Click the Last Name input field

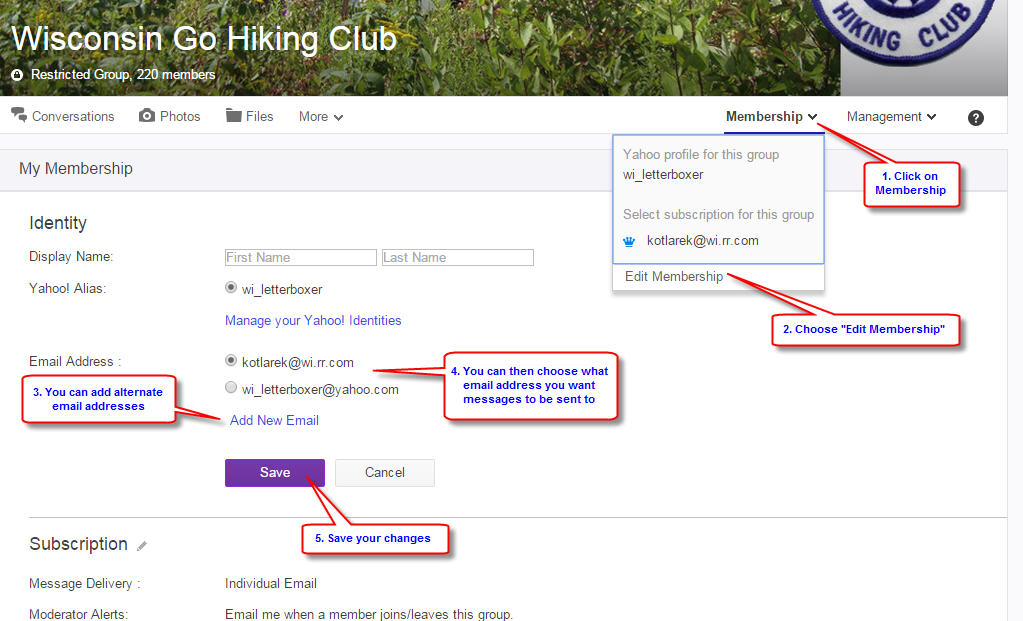coord(458,258)
